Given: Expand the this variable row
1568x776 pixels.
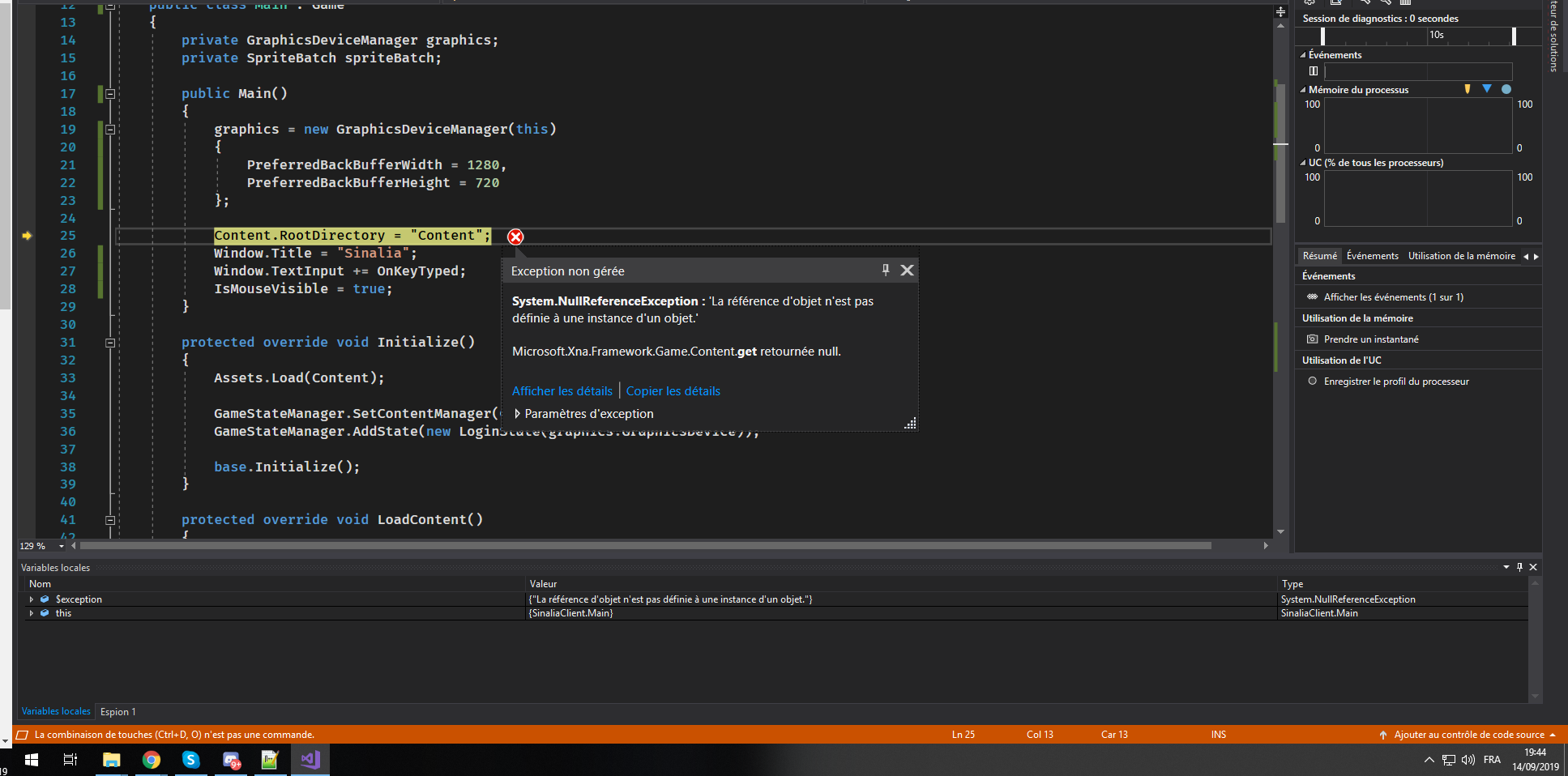Looking at the screenshot, I should coord(31,613).
